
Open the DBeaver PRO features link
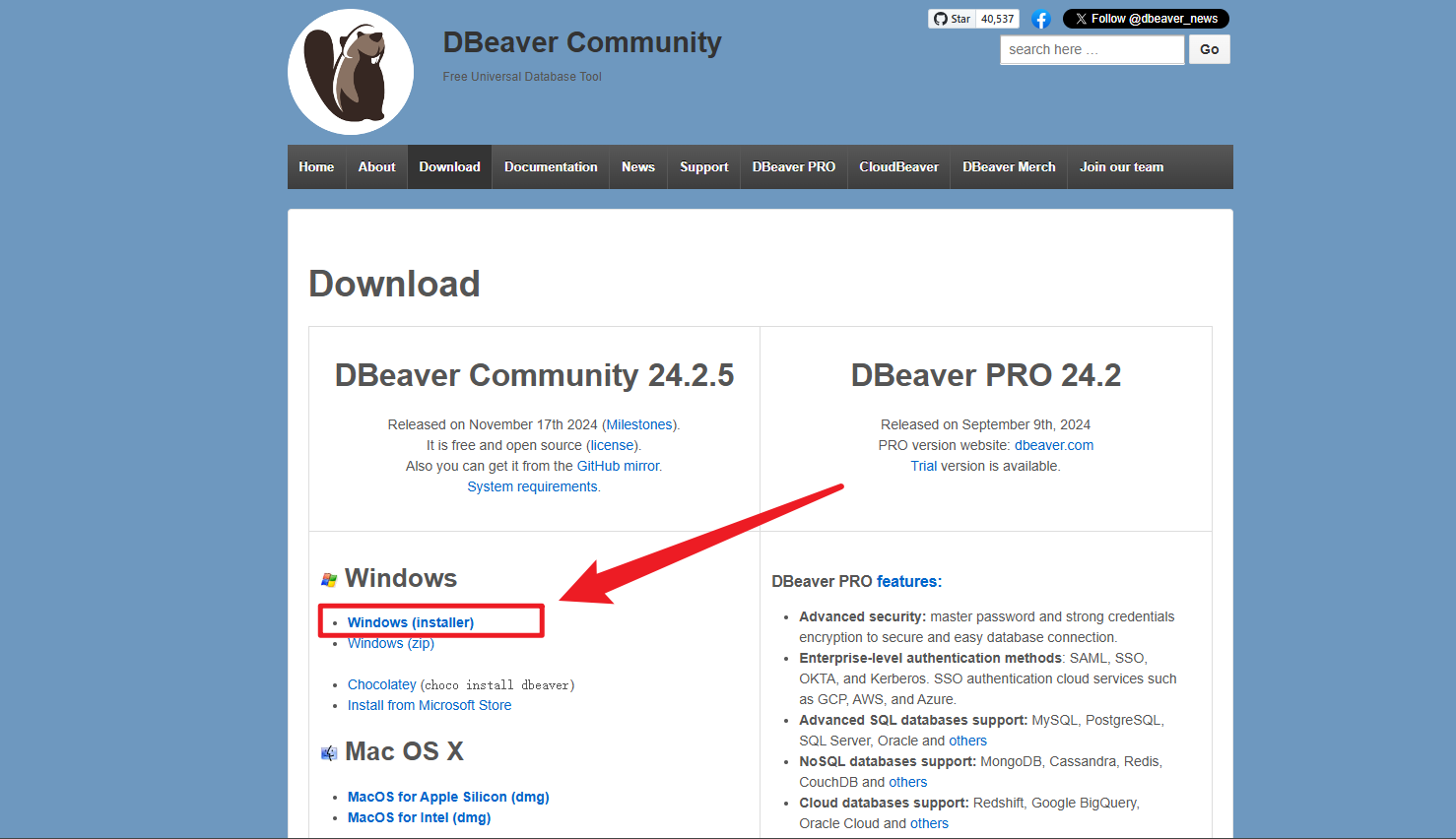point(909,581)
